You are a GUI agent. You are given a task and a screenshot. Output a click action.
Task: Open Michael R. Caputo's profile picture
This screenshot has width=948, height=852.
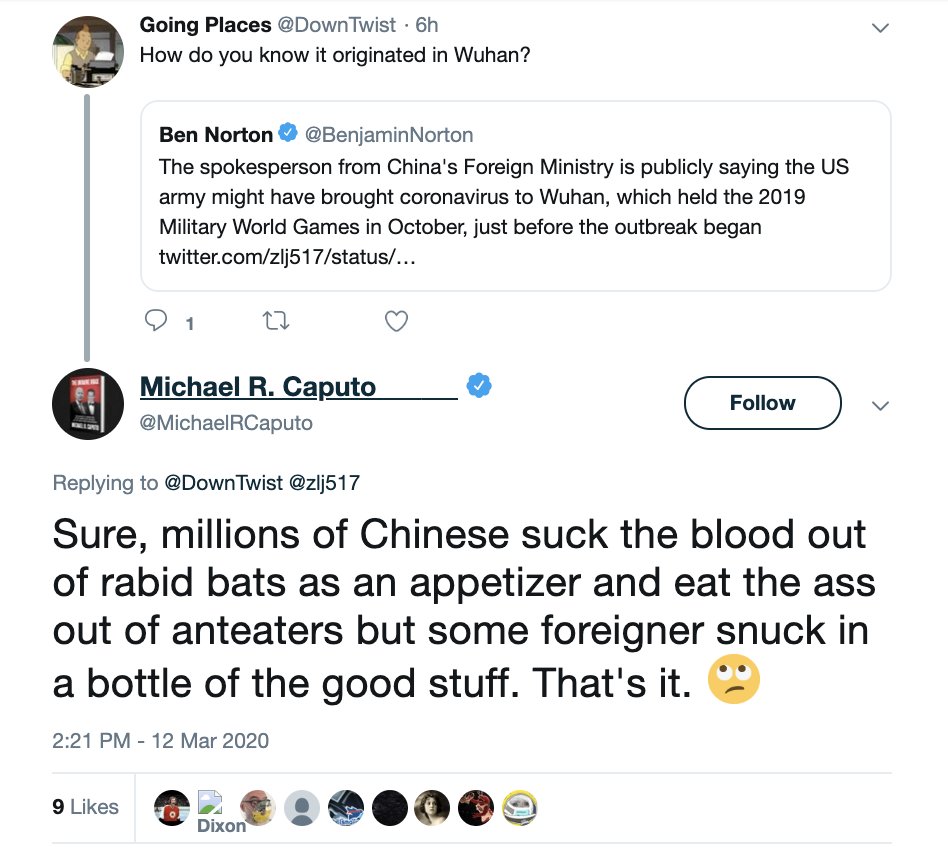pyautogui.click(x=88, y=403)
